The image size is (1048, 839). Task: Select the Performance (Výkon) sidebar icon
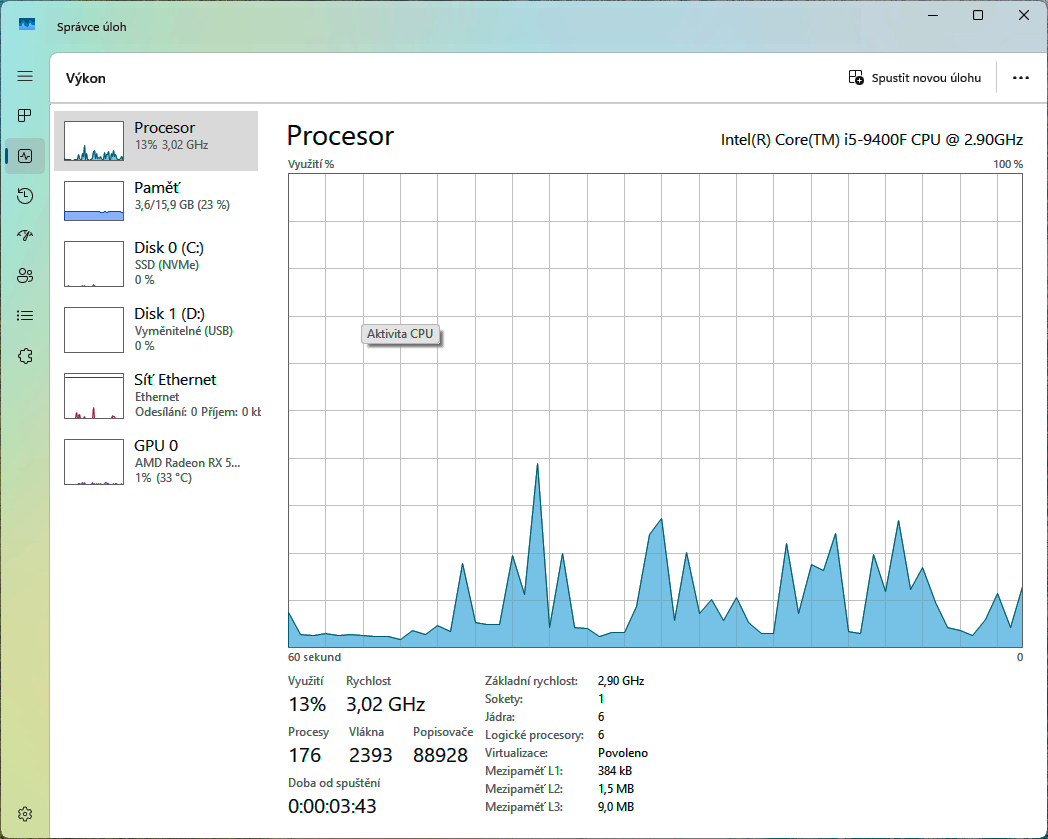point(25,156)
